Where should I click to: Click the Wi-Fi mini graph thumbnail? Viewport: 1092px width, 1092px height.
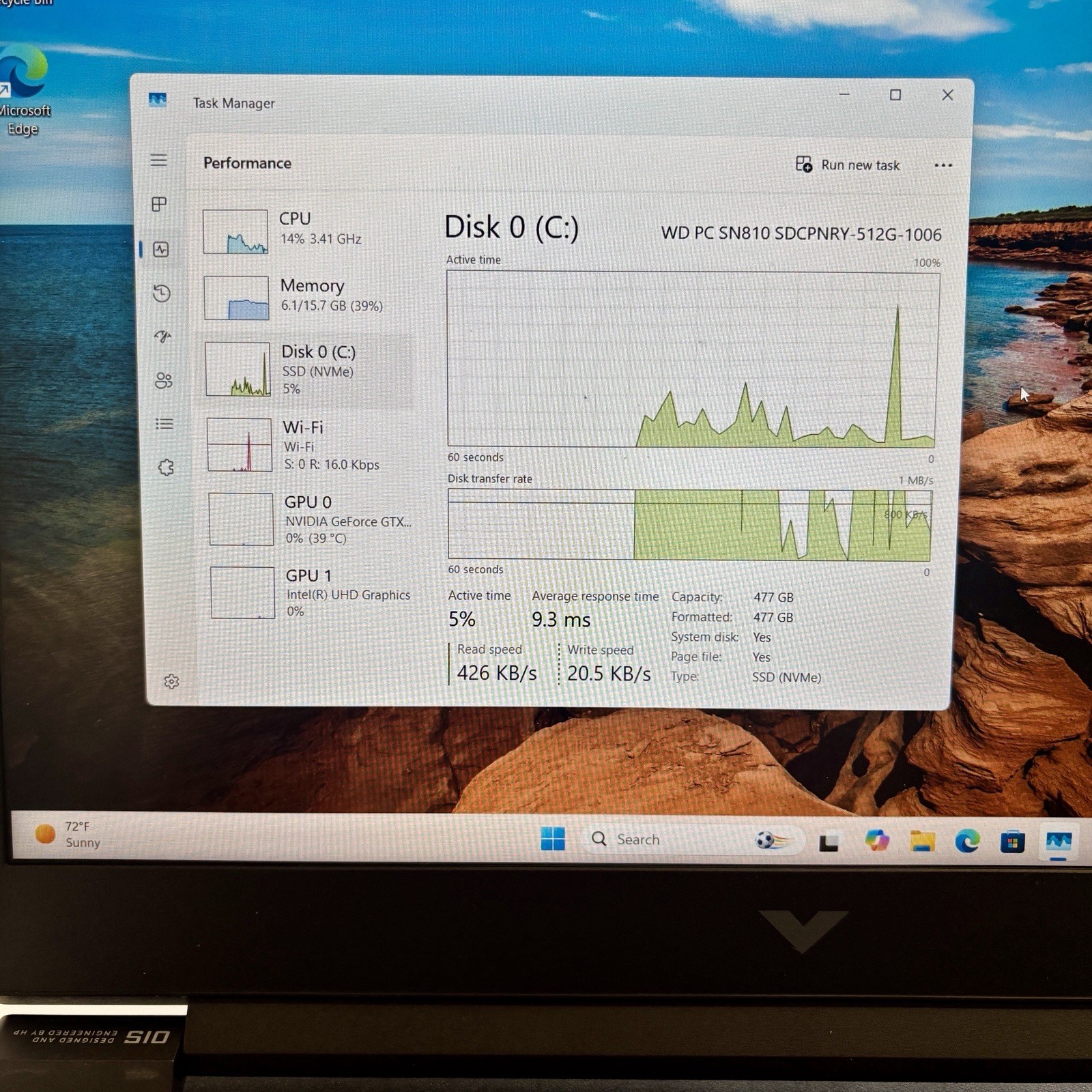coord(240,445)
